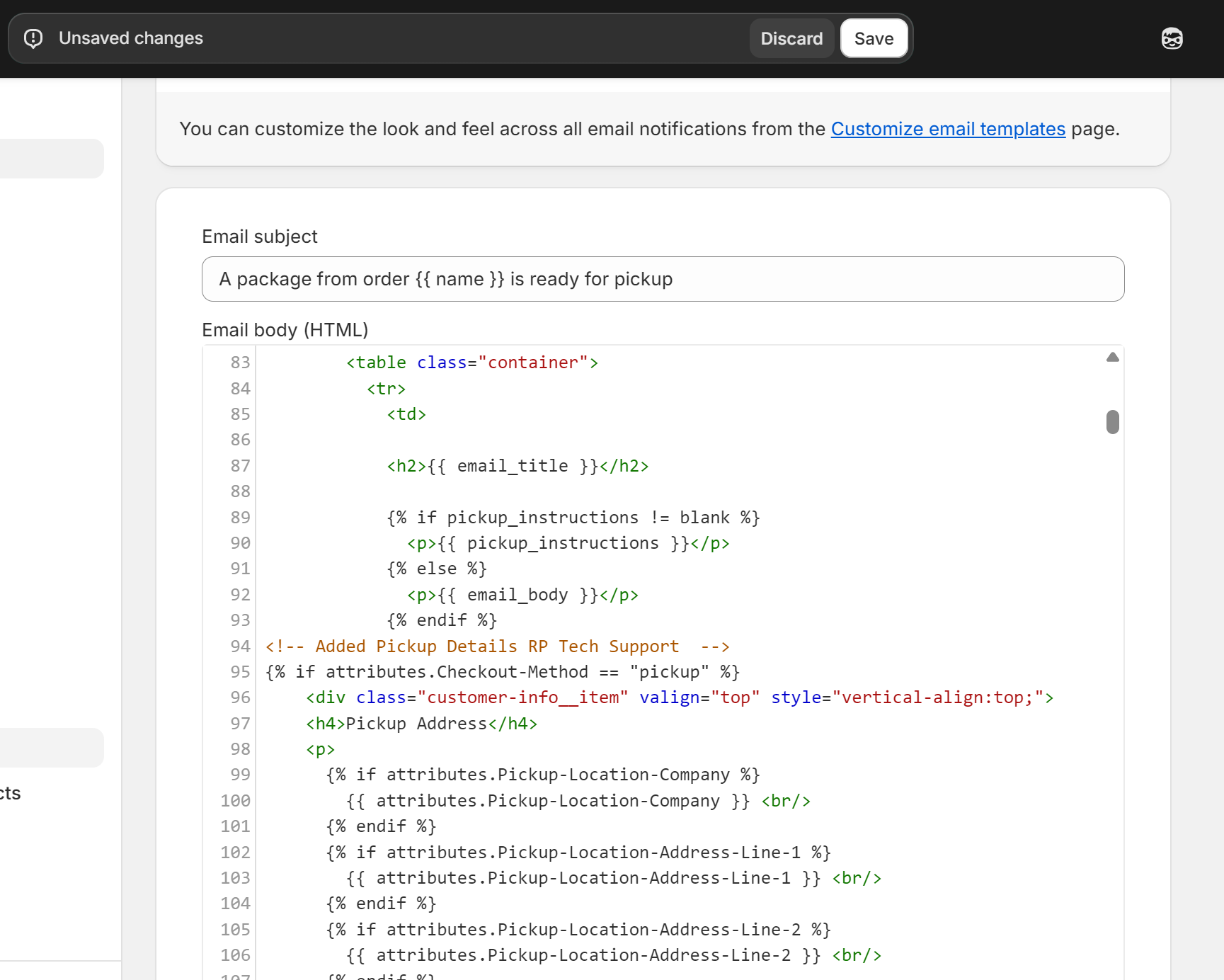1224x980 pixels.
Task: Click the pickup_instructions != blank condition line
Action: coord(573,518)
